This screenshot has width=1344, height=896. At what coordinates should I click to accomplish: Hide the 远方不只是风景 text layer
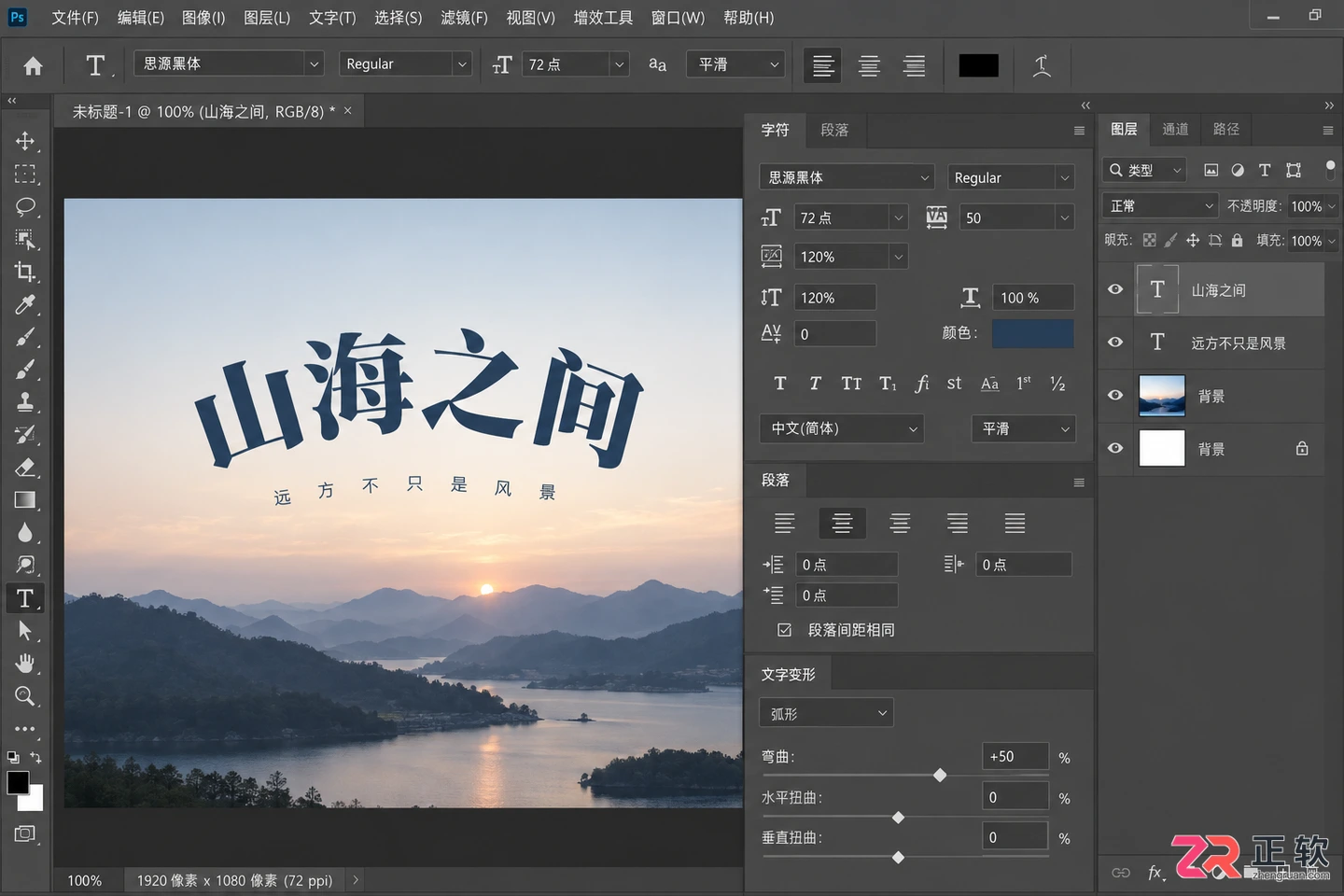pos(1115,343)
